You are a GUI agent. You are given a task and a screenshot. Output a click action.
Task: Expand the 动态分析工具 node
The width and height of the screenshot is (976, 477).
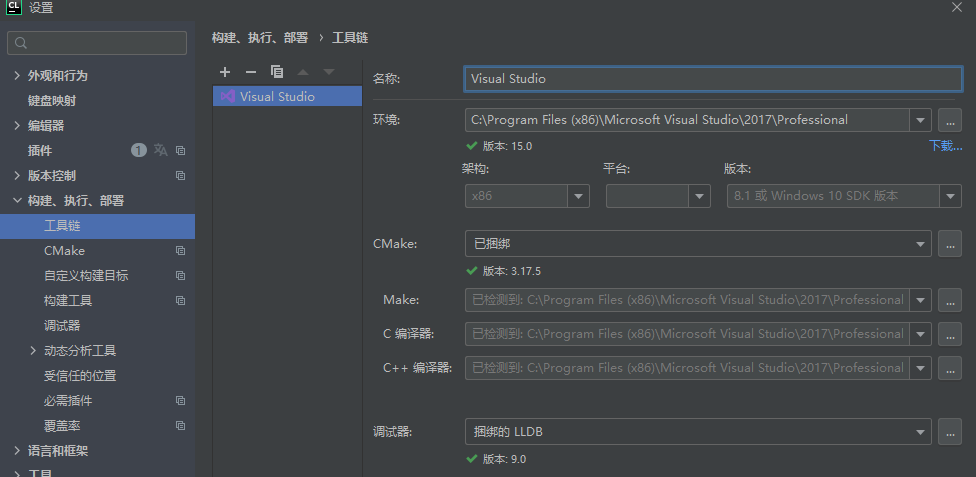click(x=33, y=351)
